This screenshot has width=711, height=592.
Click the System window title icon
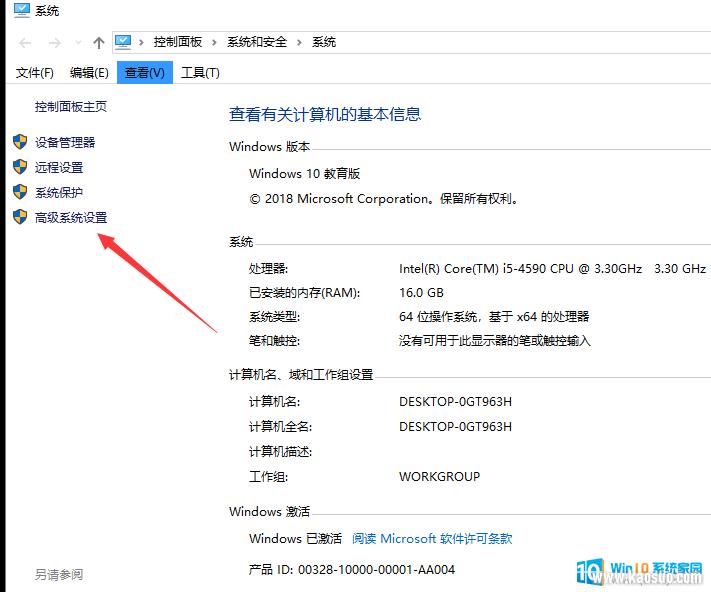pyautogui.click(x=22, y=10)
